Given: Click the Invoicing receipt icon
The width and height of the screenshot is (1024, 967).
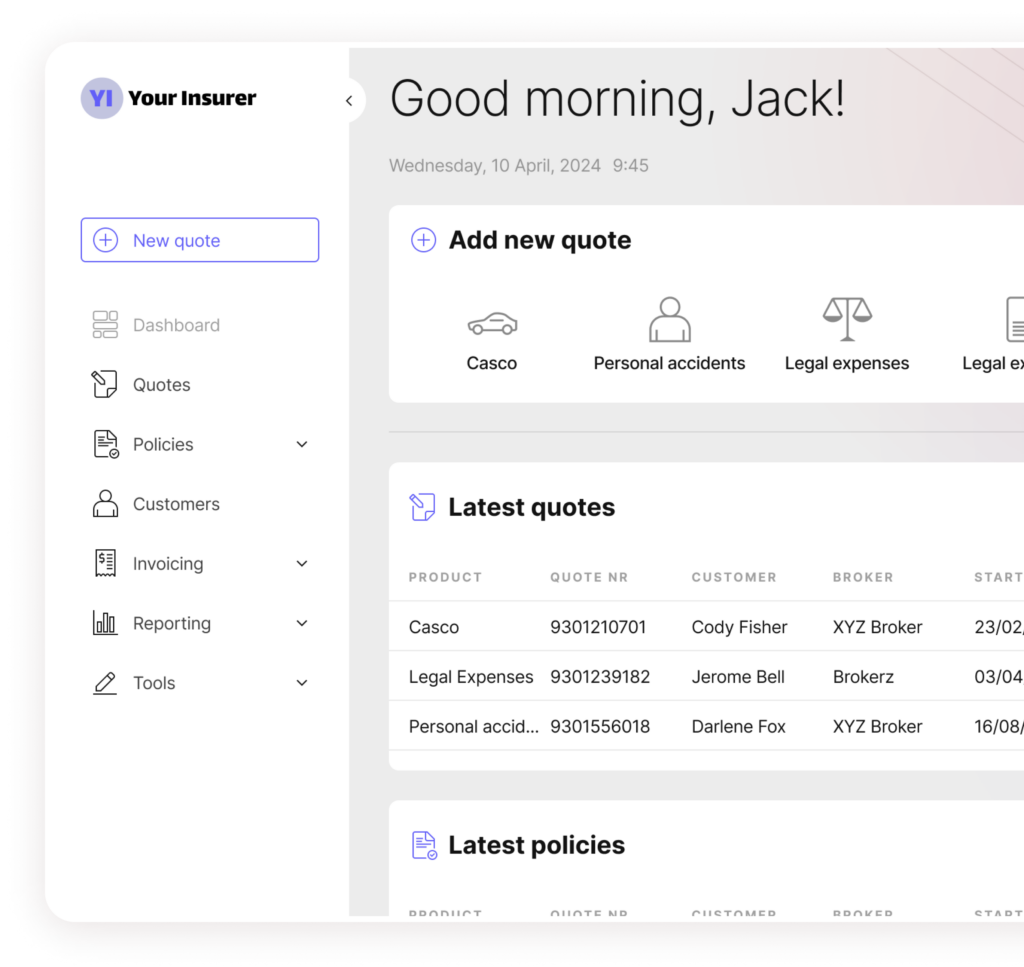Looking at the screenshot, I should 105,563.
